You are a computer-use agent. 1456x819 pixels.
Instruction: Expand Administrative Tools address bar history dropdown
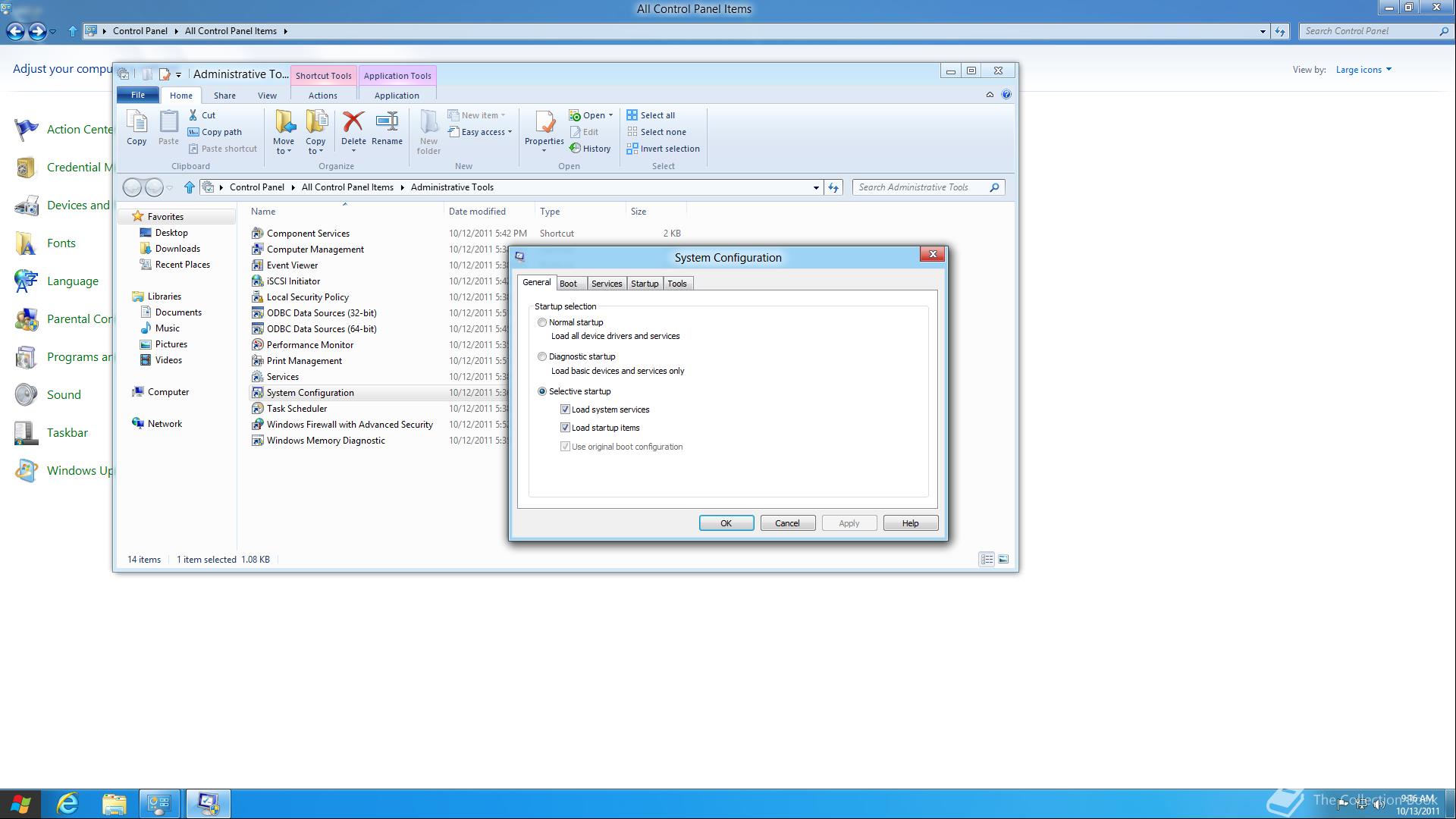pyautogui.click(x=816, y=187)
